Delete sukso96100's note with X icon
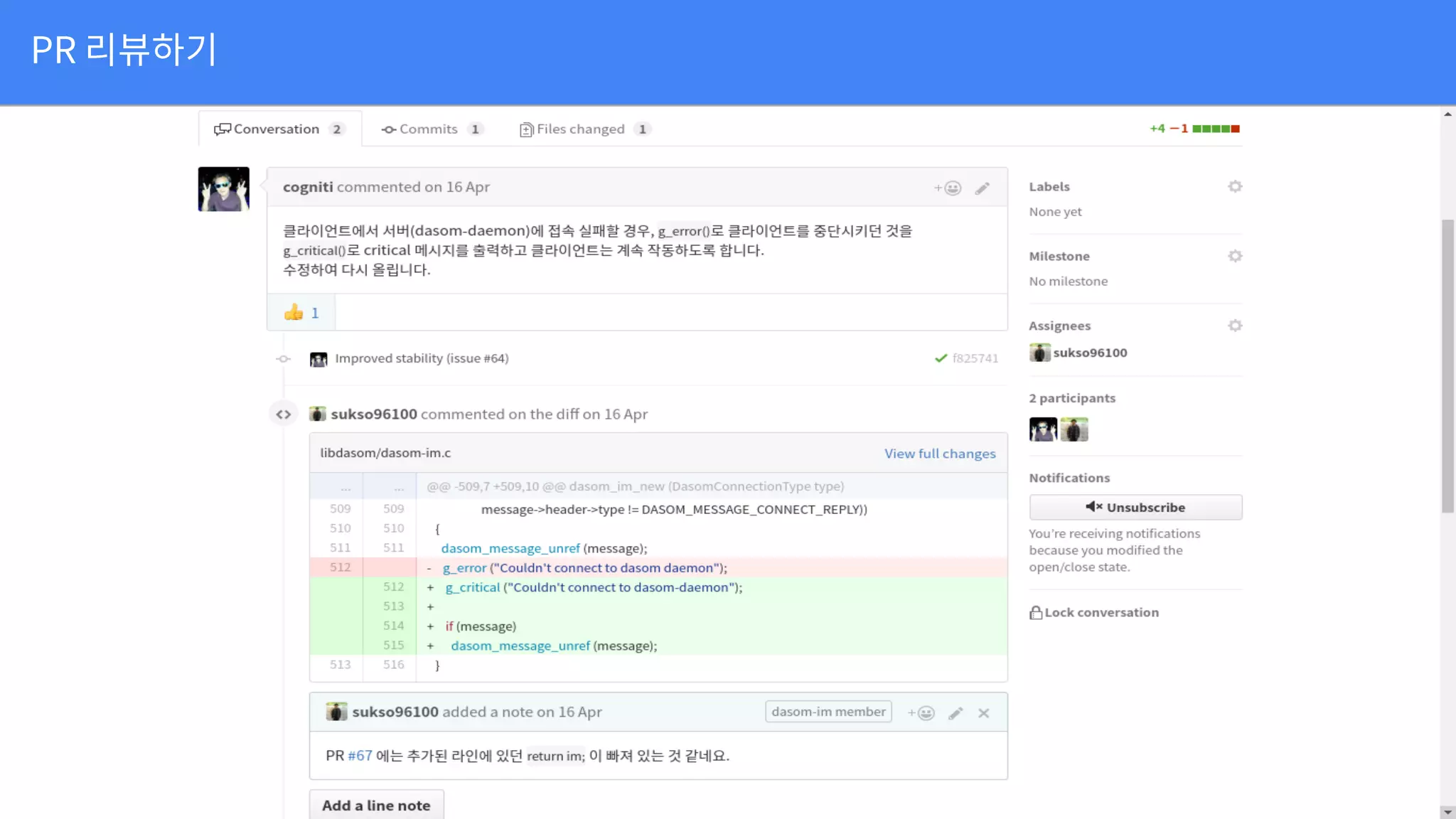The height and width of the screenshot is (819, 1456). tap(983, 713)
